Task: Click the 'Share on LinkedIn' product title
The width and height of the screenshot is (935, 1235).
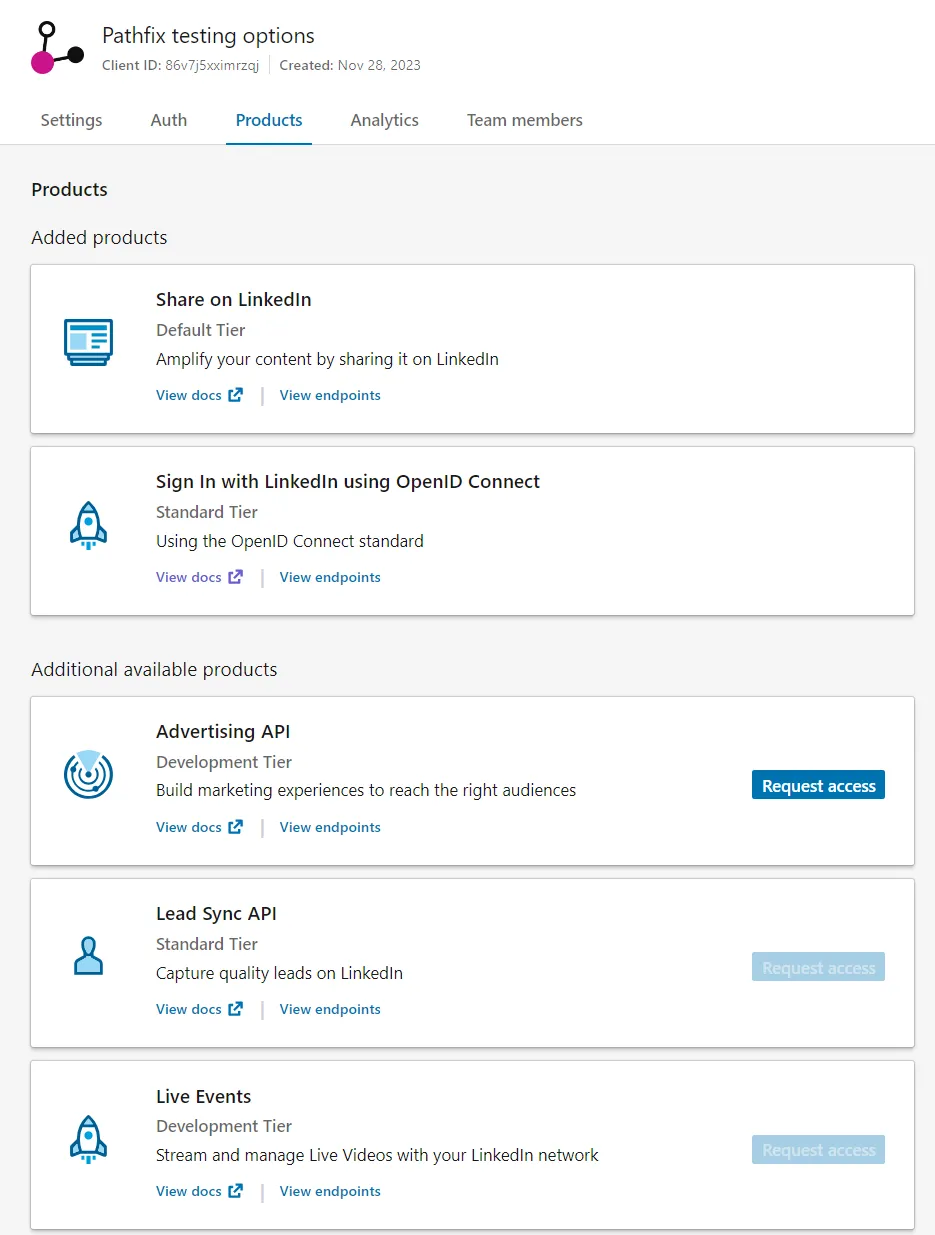Action: (x=234, y=300)
